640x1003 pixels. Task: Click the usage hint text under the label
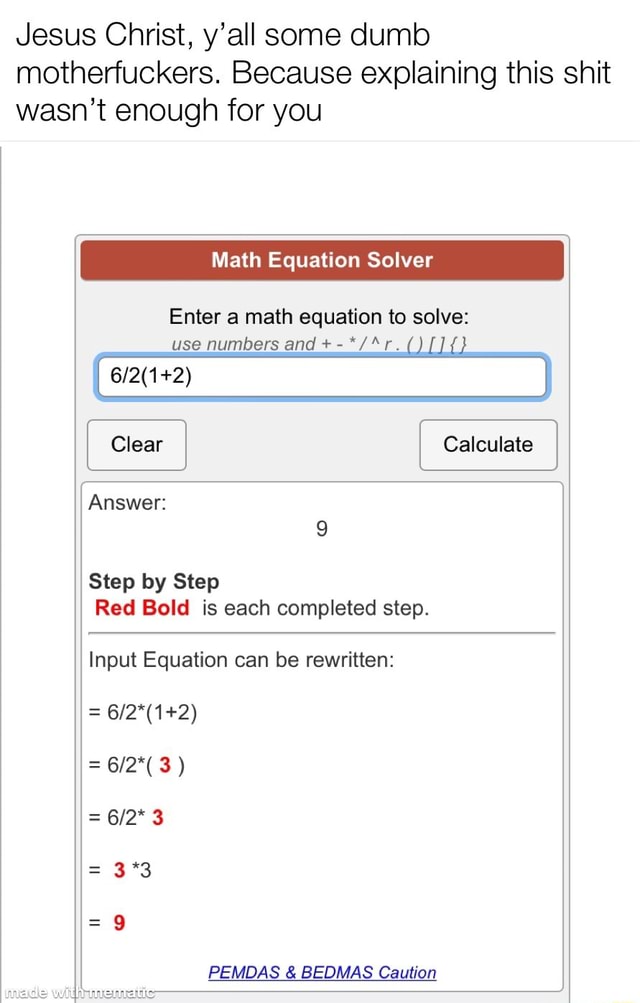(321, 346)
